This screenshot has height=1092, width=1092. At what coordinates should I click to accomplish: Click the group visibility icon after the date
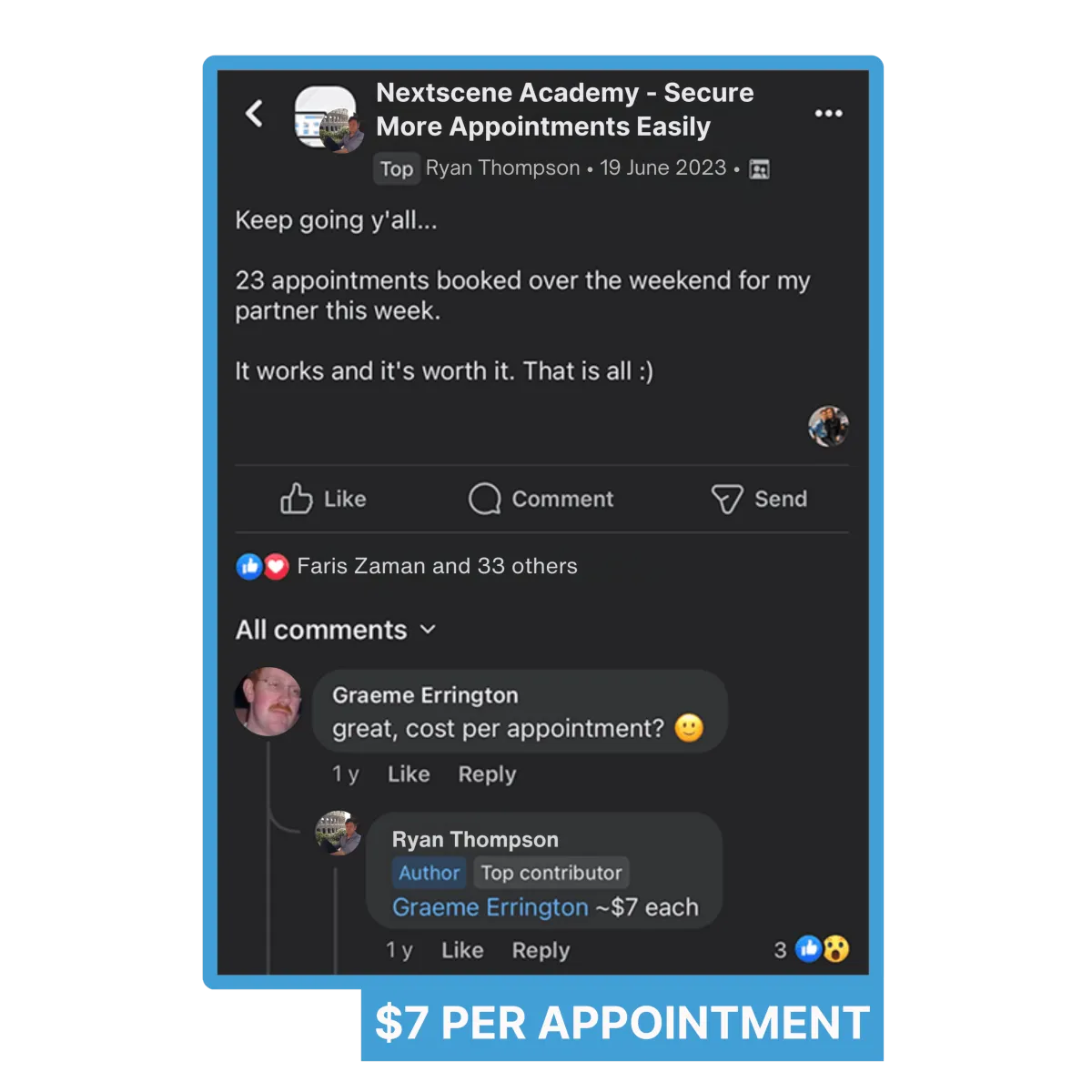tap(759, 169)
